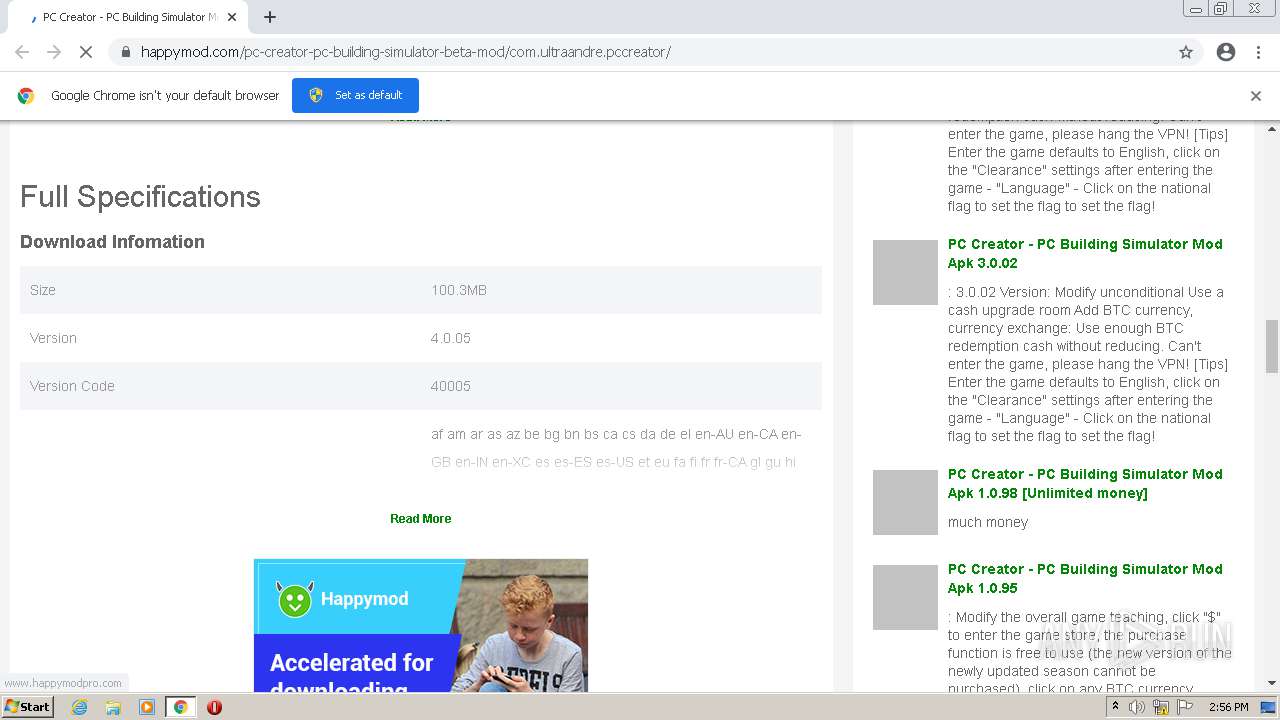The width and height of the screenshot is (1280, 720).
Task: Dismiss the default browser notification bar
Action: coord(1256,96)
